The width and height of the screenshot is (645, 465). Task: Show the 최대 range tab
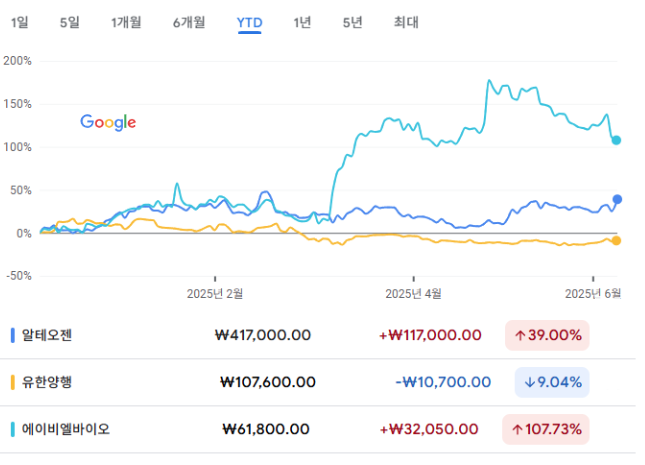click(406, 22)
